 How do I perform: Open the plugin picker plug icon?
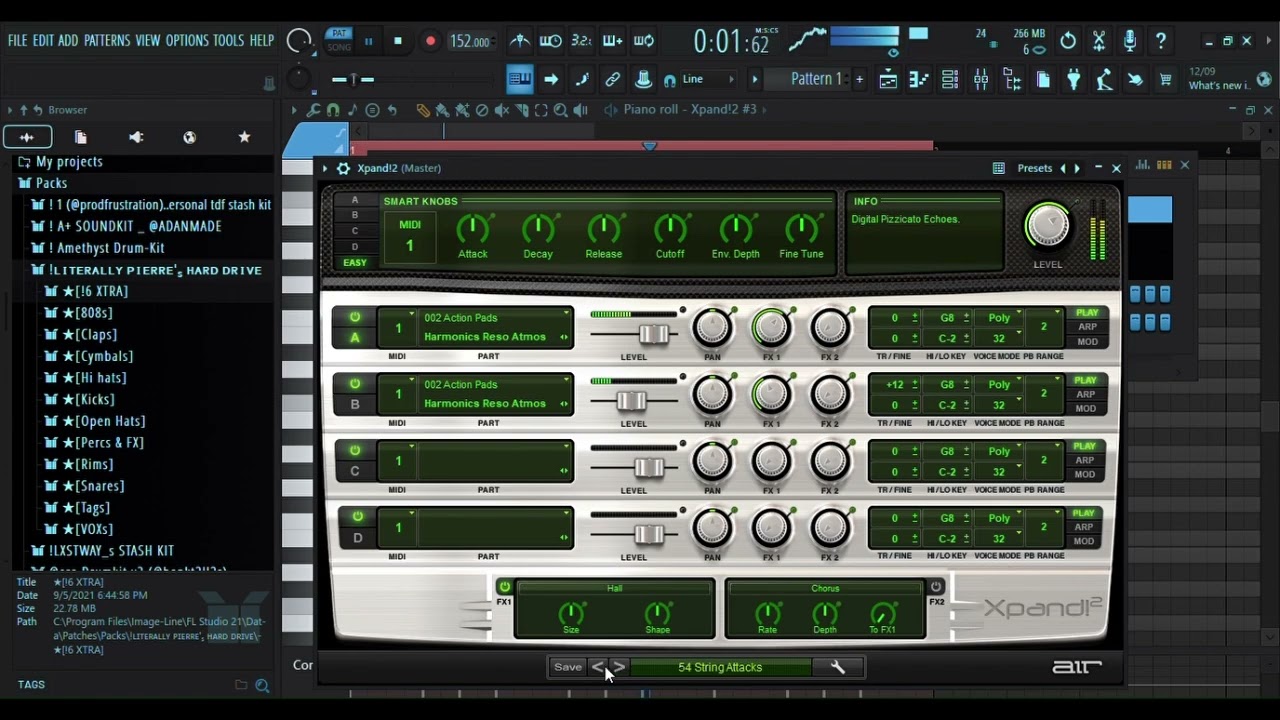(x=1073, y=80)
